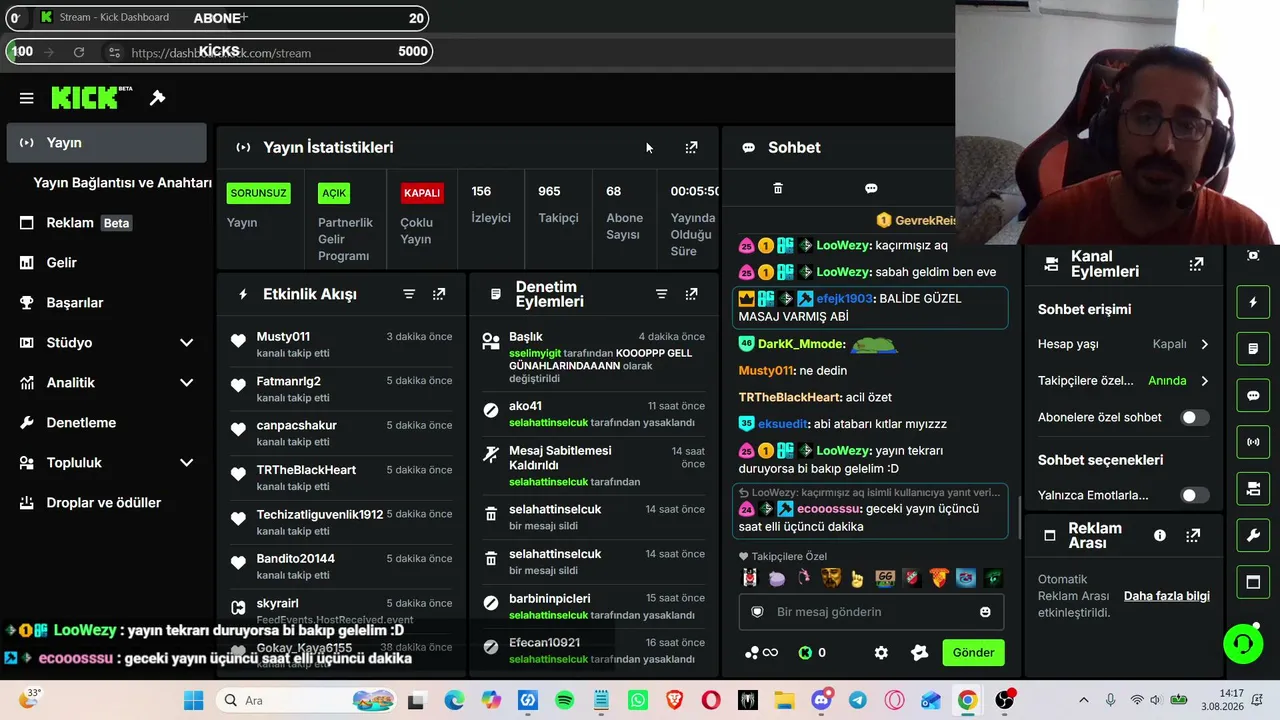Open Windows Start menu

(x=193, y=701)
